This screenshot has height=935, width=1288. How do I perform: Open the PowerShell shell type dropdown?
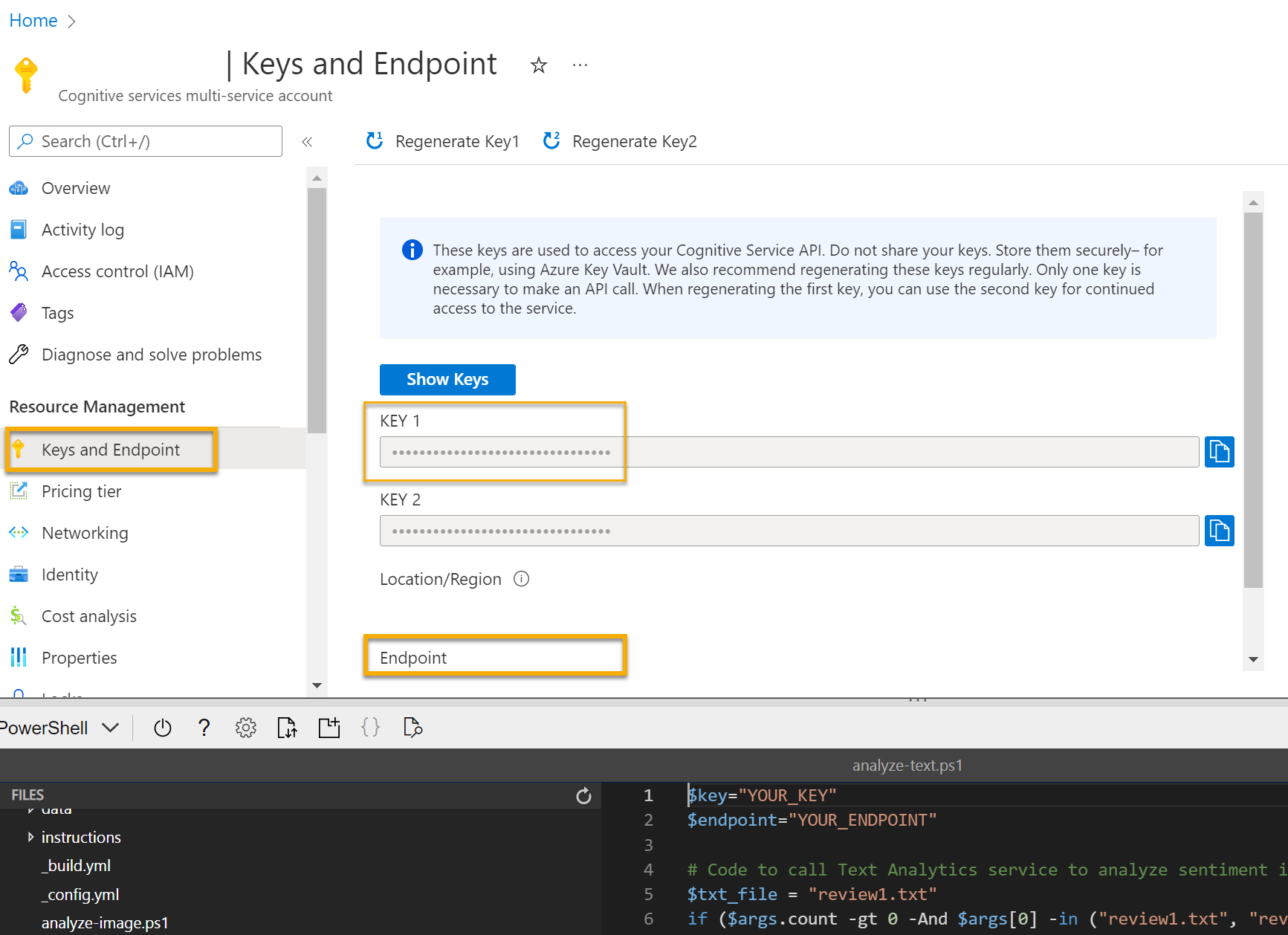59,728
